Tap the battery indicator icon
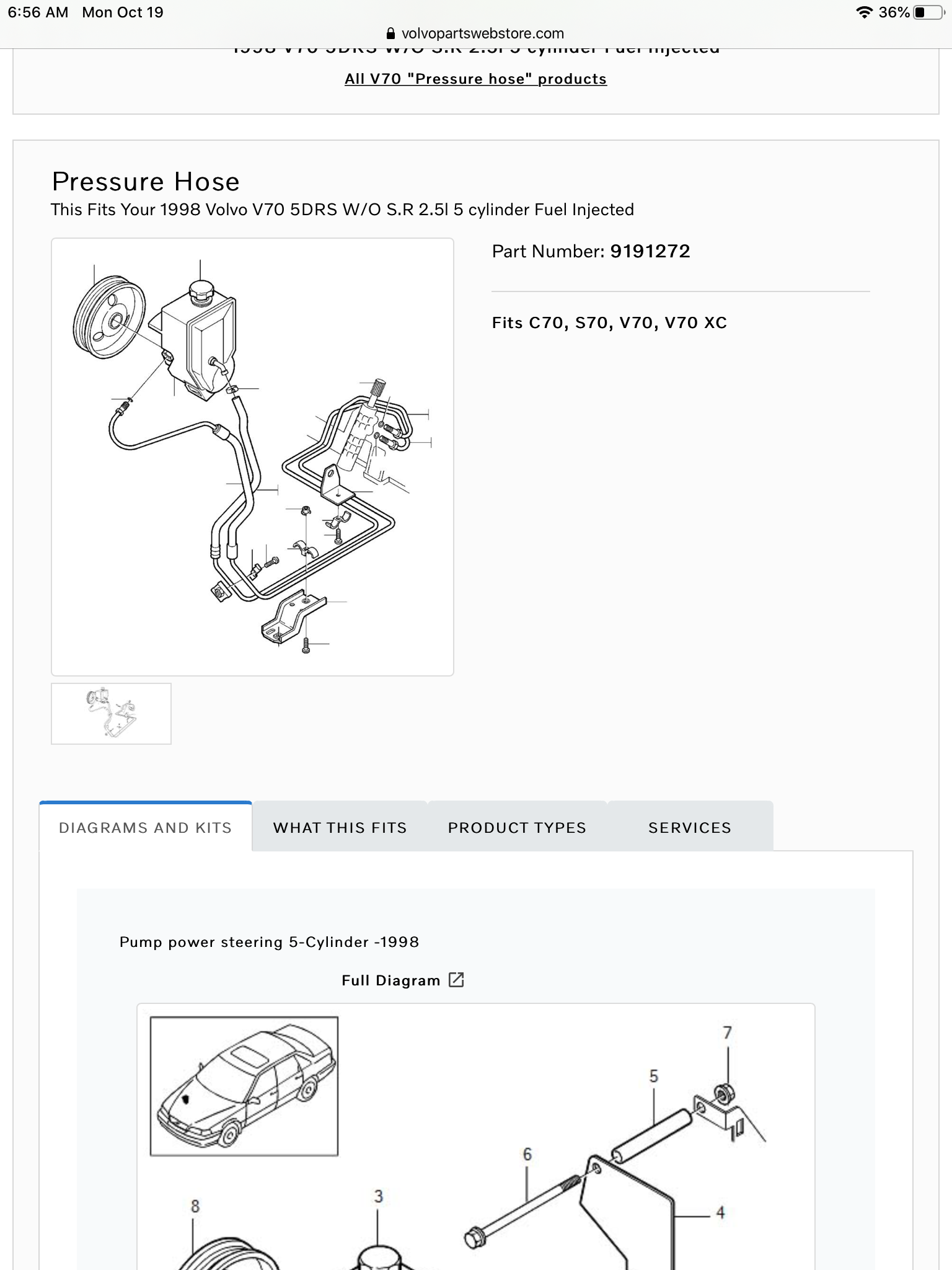This screenshot has width=952, height=1270. (927, 12)
